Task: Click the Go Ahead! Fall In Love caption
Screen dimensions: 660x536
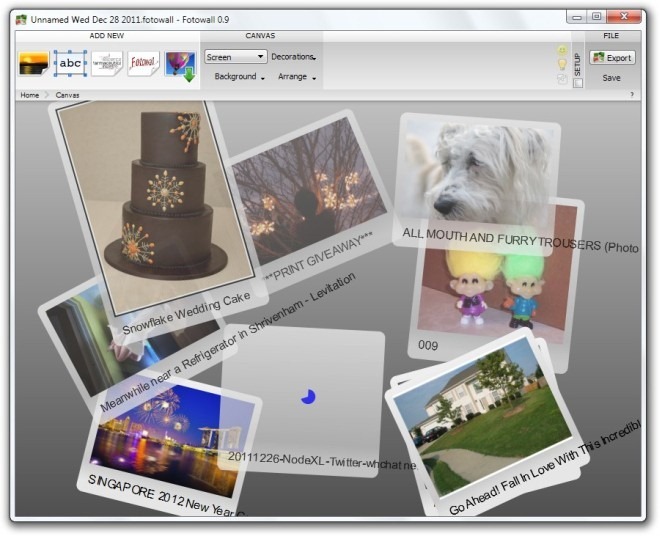Action: point(545,467)
